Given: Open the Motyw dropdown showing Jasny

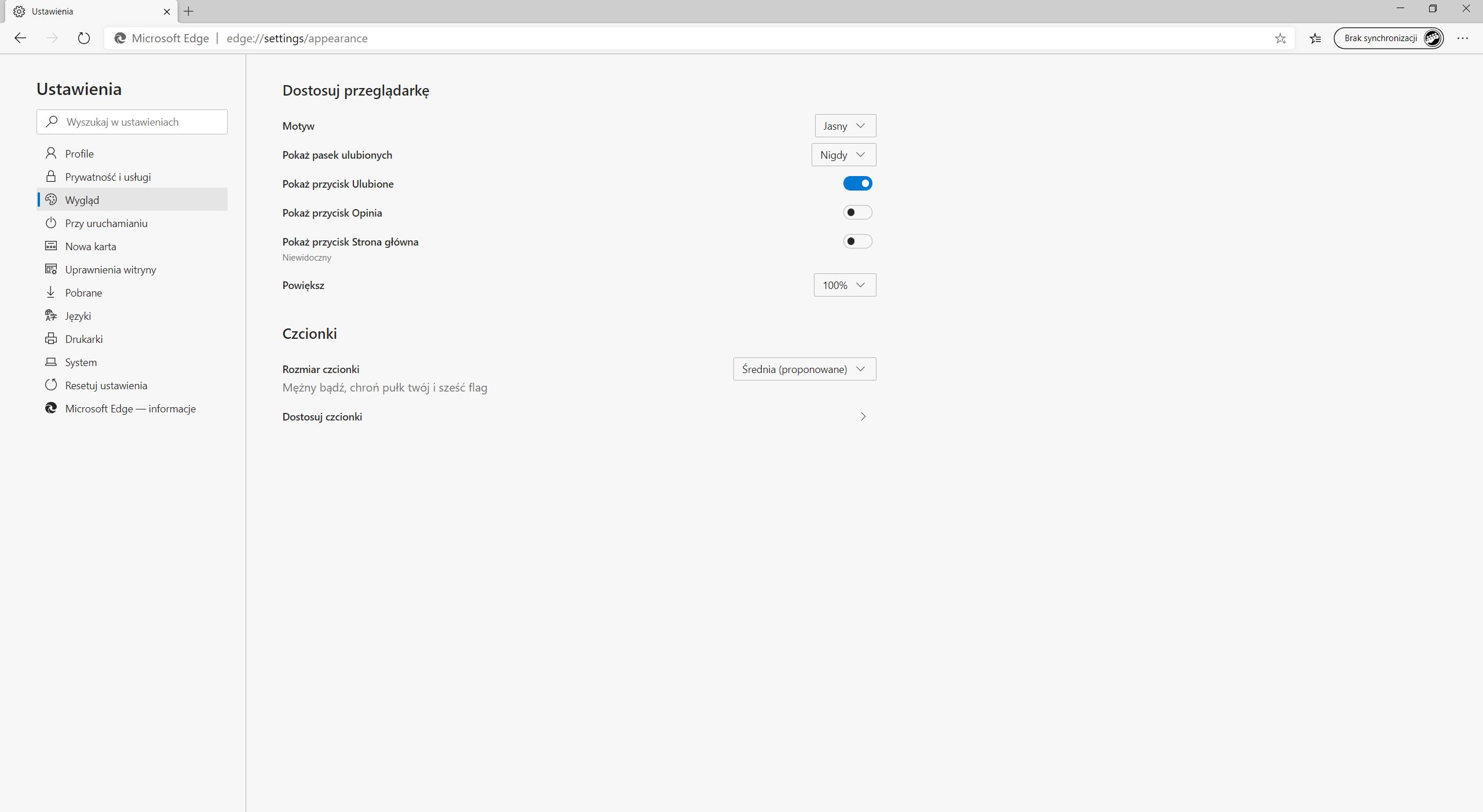Looking at the screenshot, I should coord(845,126).
